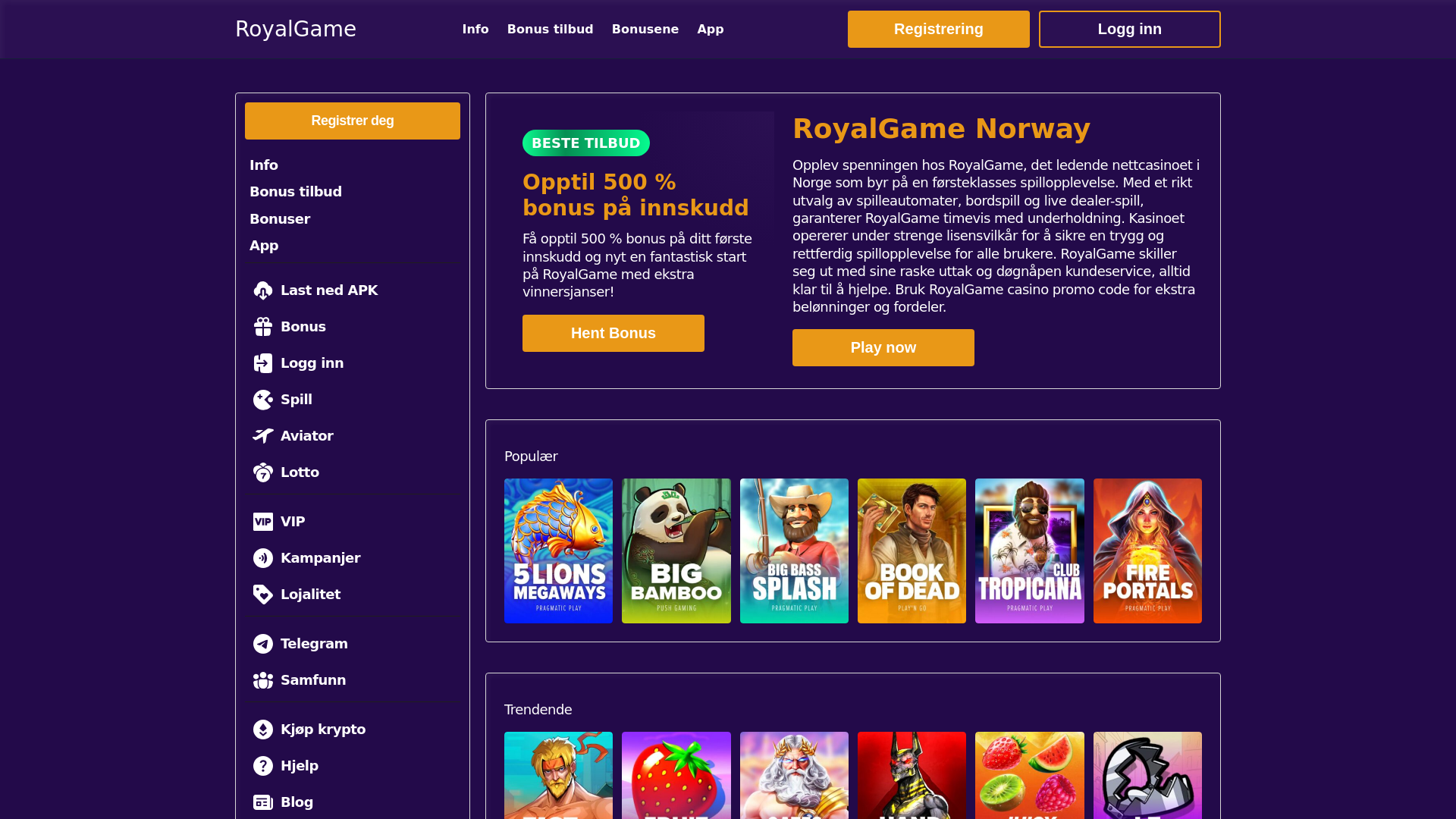Click the Hent Bonus button
This screenshot has height=819, width=1456.
point(613,333)
